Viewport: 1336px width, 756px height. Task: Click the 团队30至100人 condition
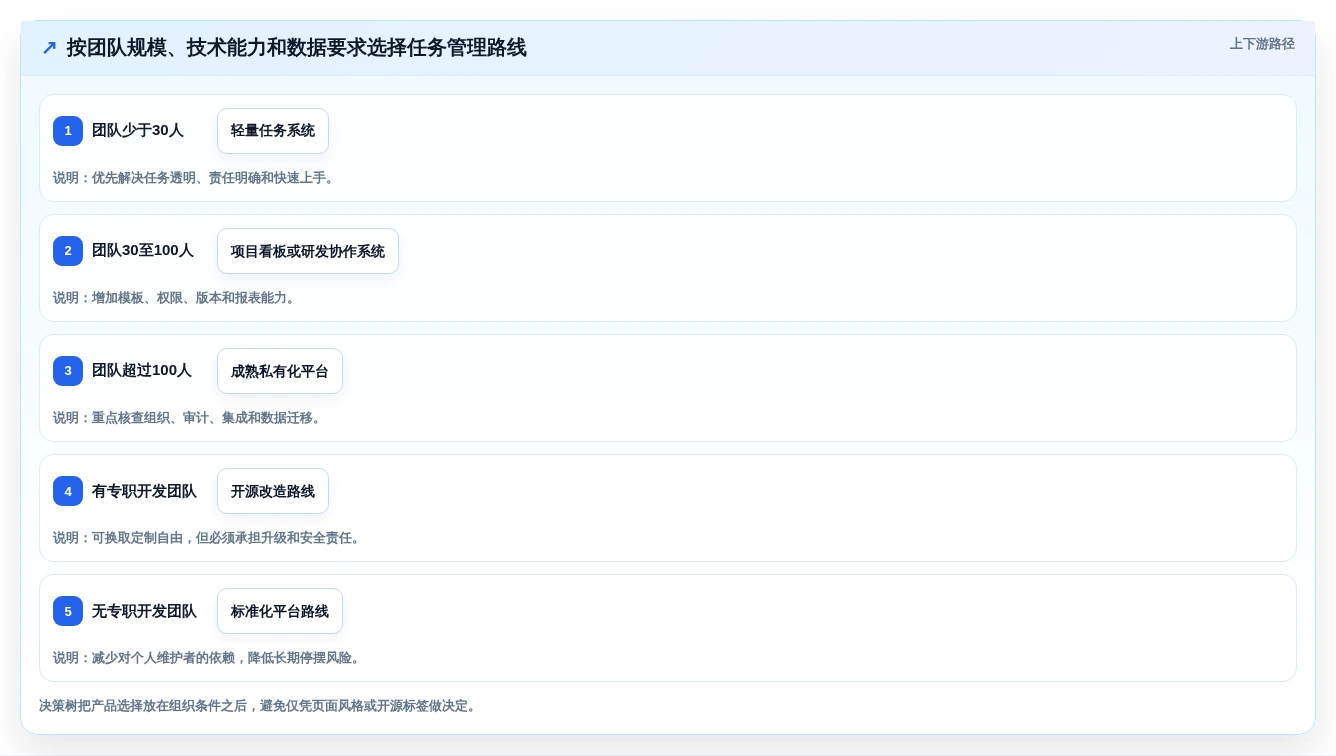(143, 251)
